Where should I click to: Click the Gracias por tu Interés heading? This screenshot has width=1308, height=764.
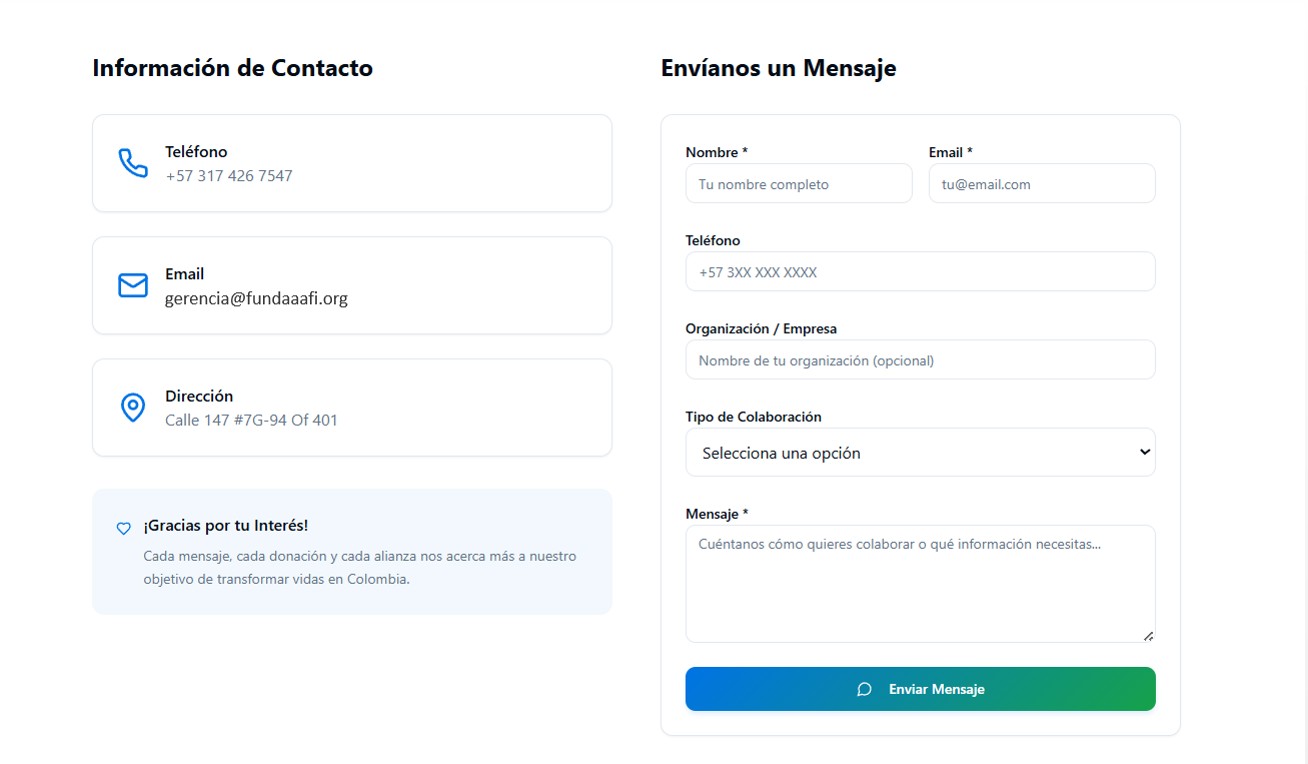(x=225, y=526)
